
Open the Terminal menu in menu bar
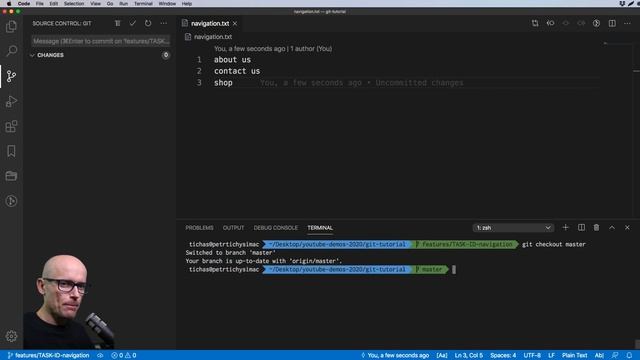(143, 3)
